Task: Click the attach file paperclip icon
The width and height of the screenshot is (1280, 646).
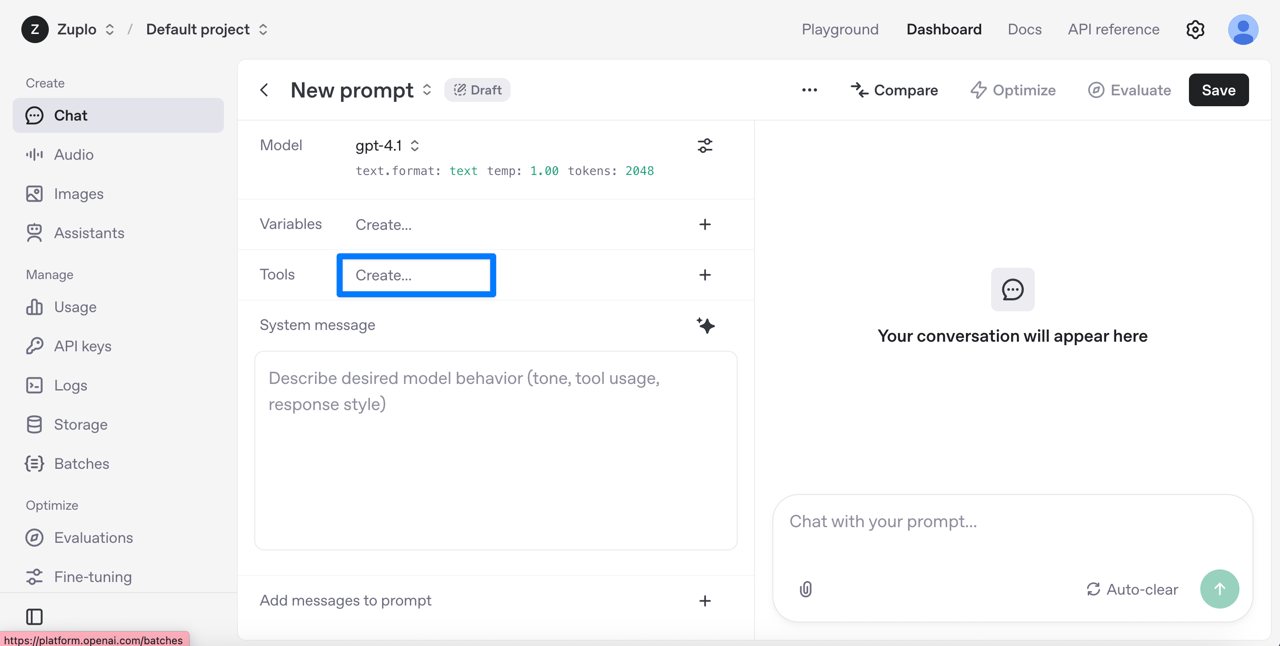Action: point(806,590)
